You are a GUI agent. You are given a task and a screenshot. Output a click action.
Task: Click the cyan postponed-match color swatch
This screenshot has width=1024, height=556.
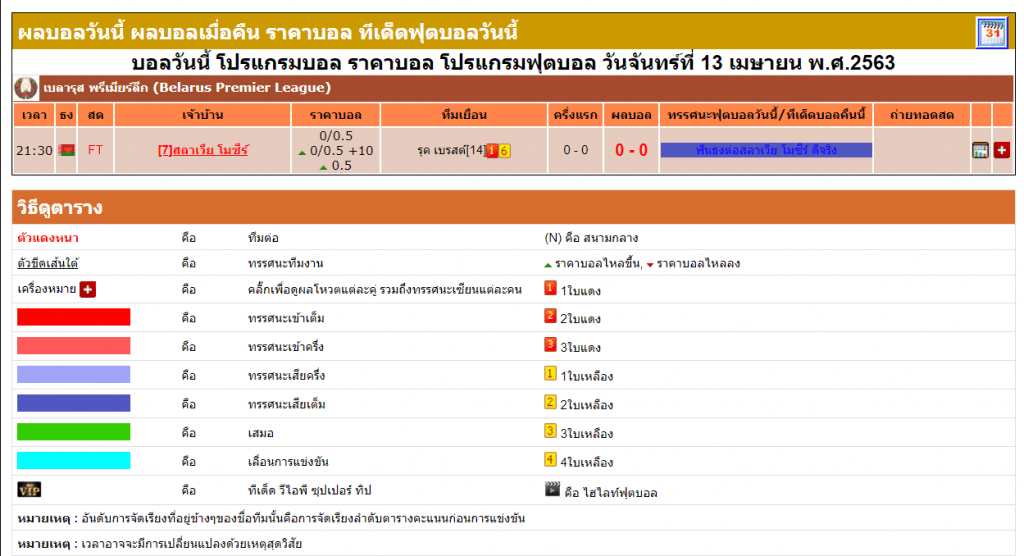74,461
